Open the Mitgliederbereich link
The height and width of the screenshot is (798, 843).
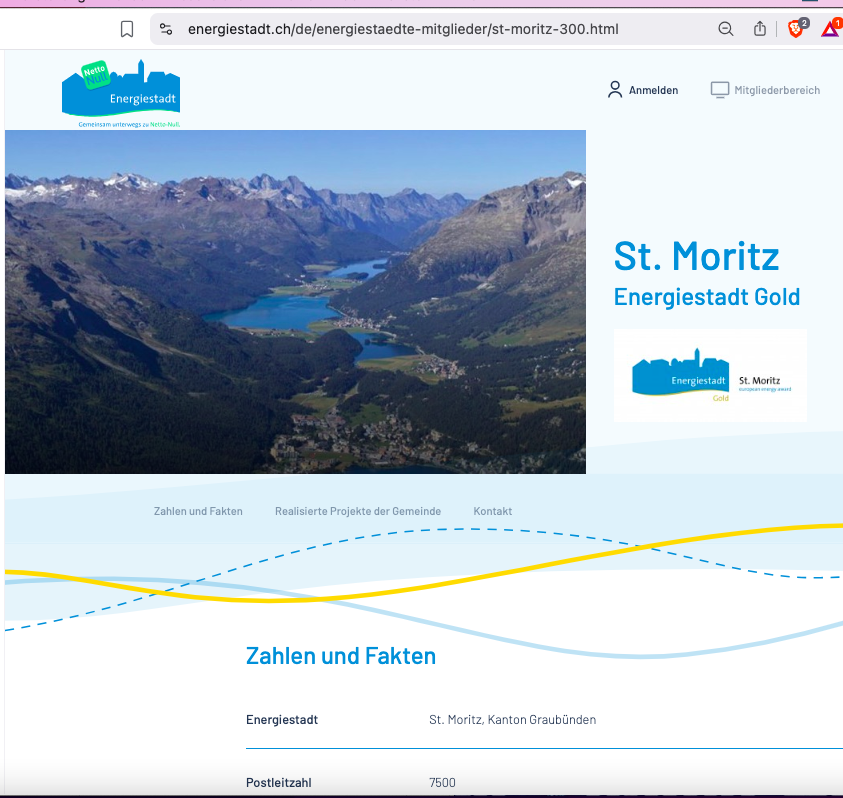777,90
